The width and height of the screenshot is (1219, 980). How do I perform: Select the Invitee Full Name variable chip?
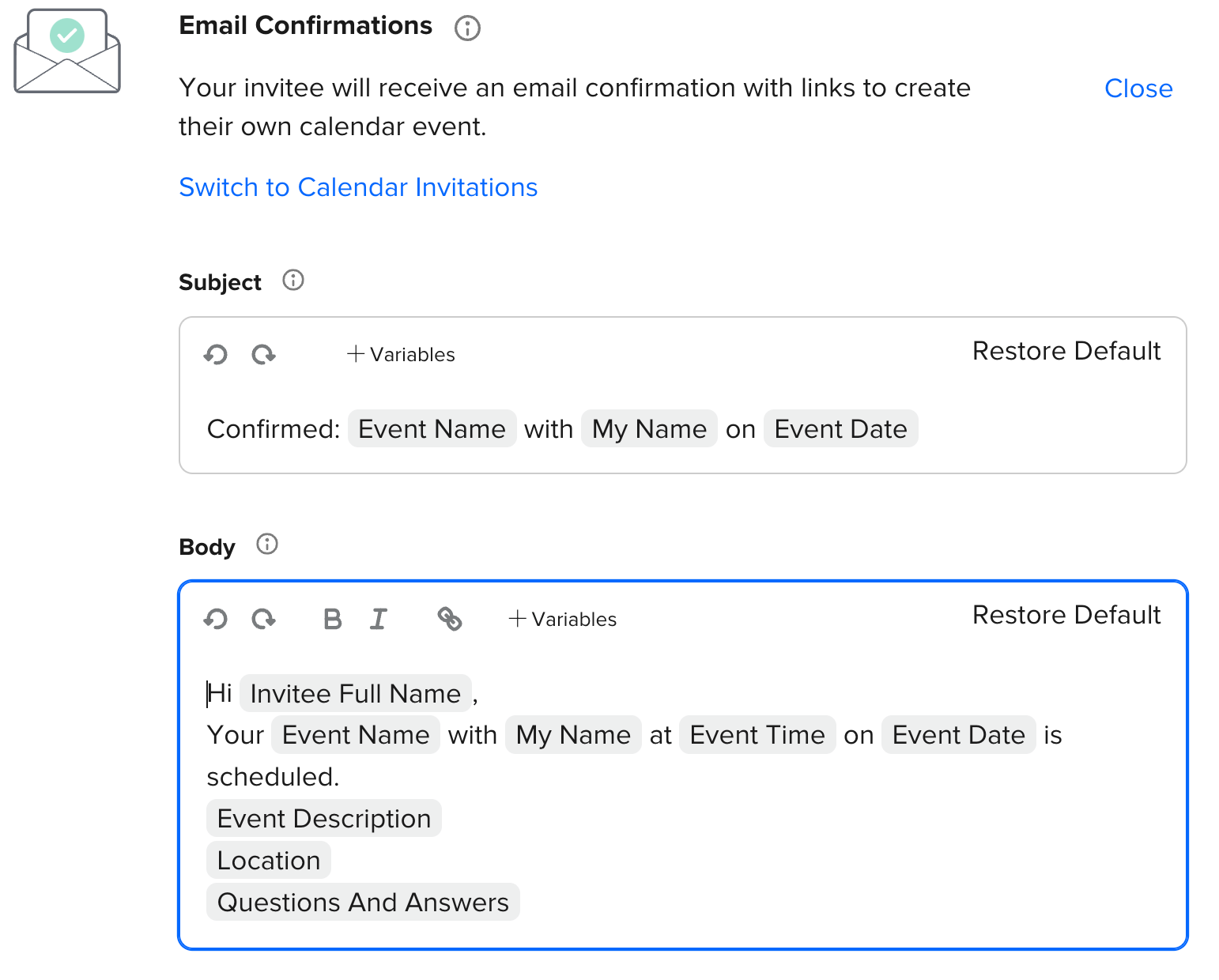click(x=355, y=694)
